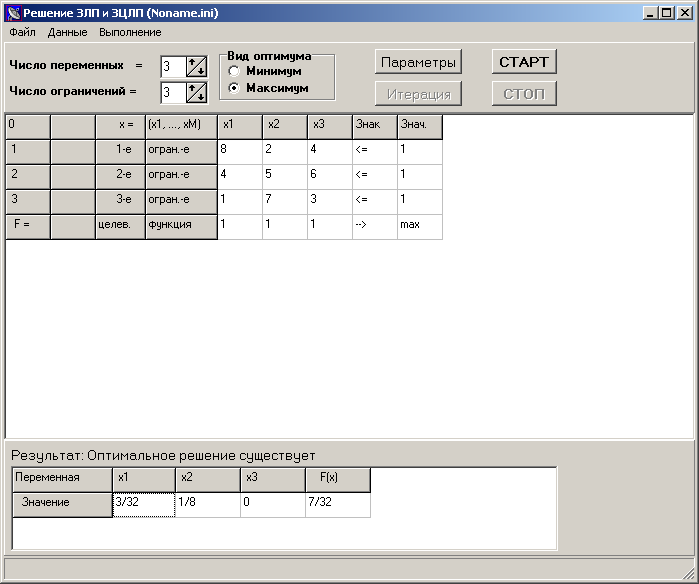
Task: Select x1 coefficient 4 in constraint 2
Action: 240,177
